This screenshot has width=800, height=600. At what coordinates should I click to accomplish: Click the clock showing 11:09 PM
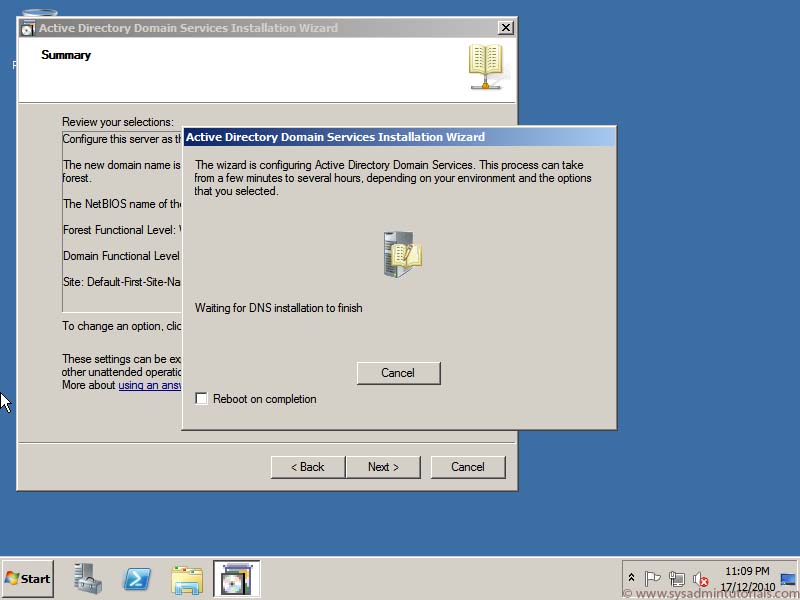coord(747,571)
